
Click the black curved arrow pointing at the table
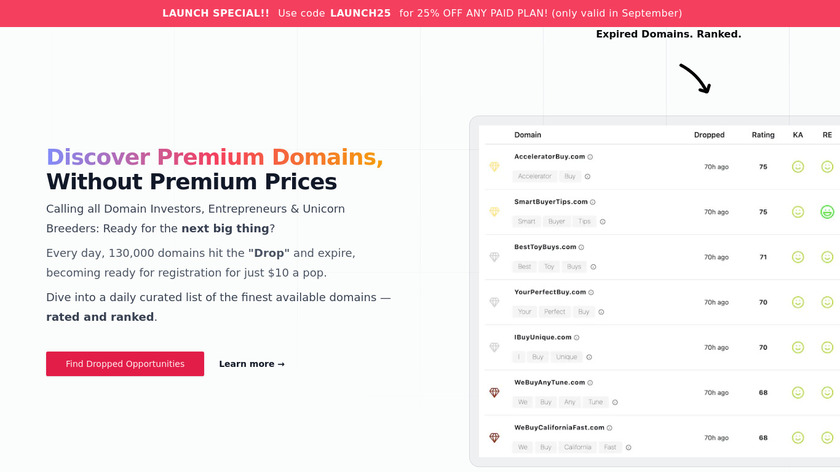click(x=695, y=79)
